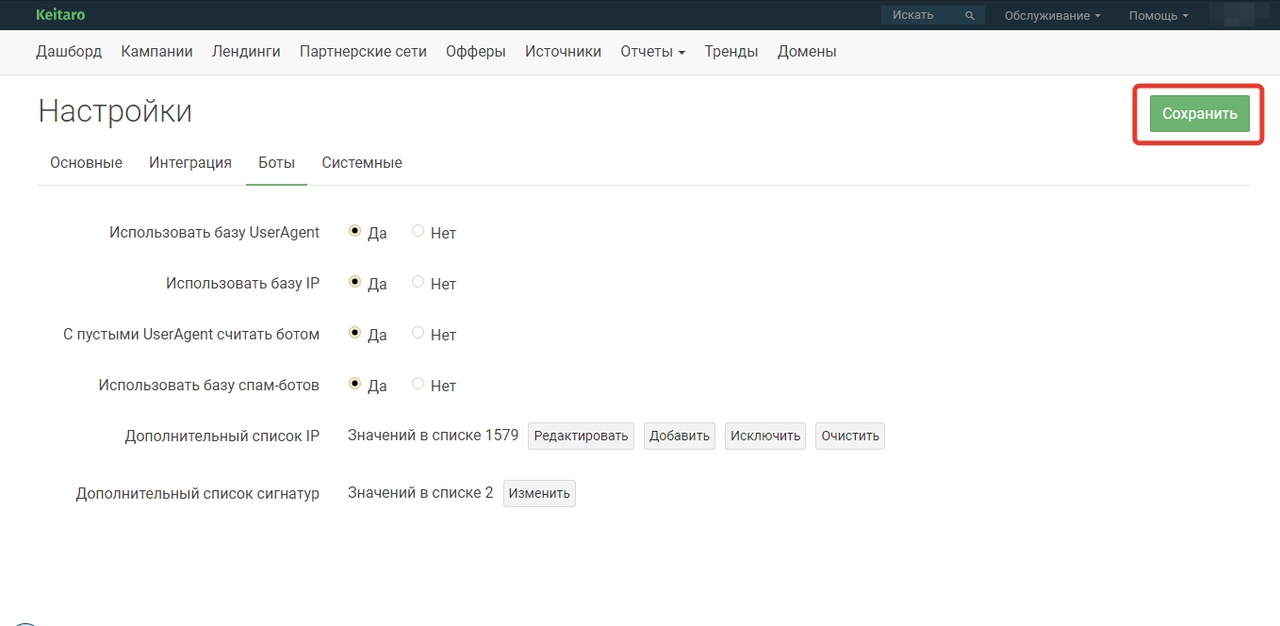Select Нет for UserAgent database

(418, 231)
